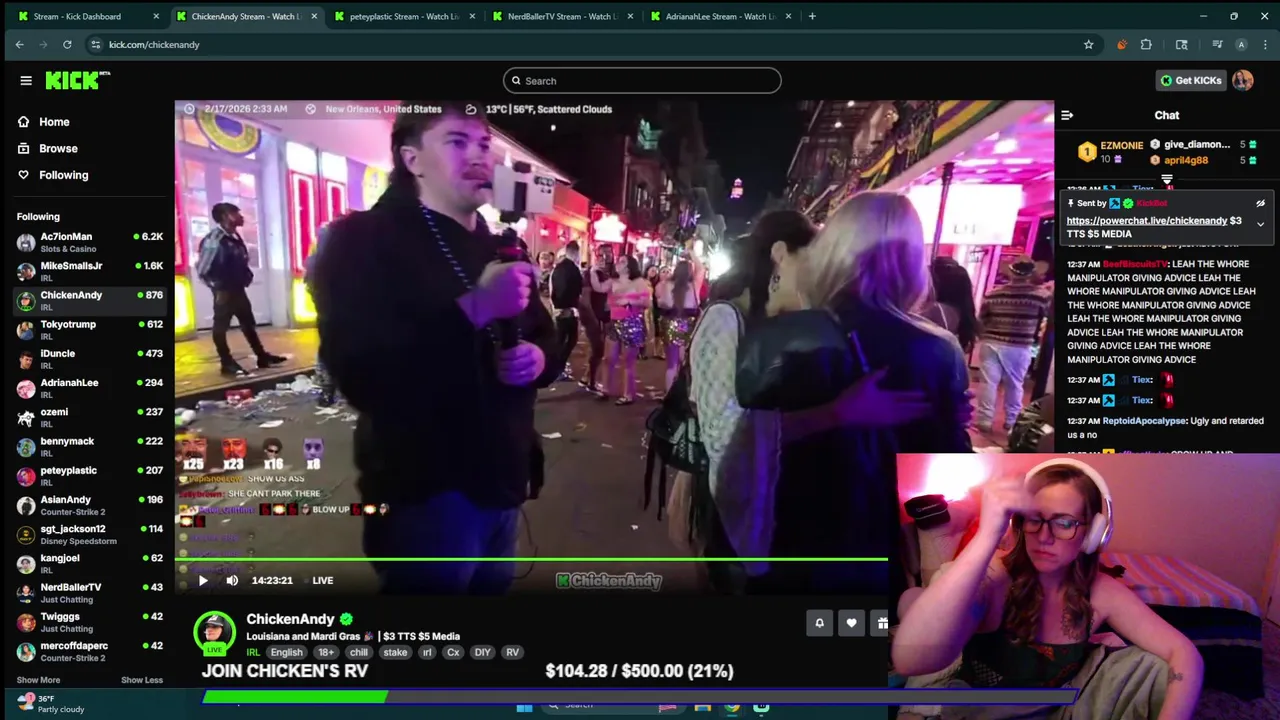1280x720 pixels.
Task: Switch to AdrianahLee Stream browser tab
Action: [x=720, y=16]
